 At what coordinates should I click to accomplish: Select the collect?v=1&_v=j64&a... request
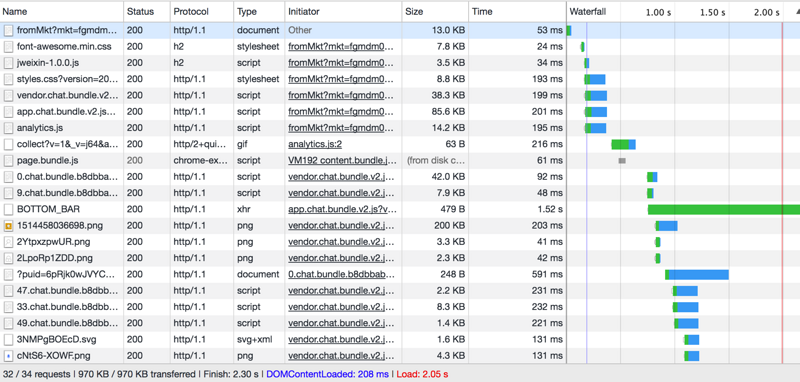[x=400, y=144]
